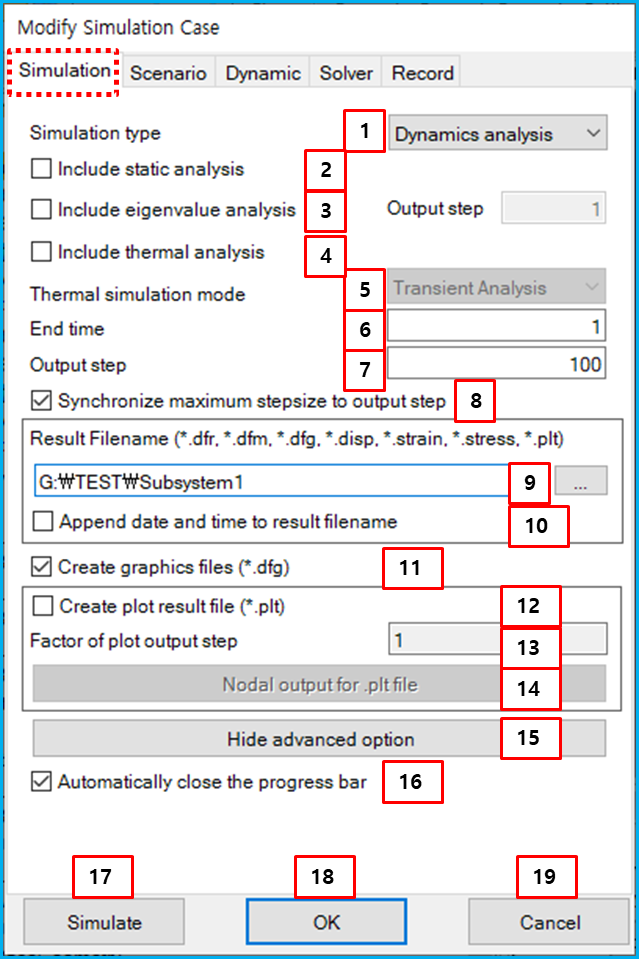This screenshot has width=639, height=959.
Task: Click the Result Filename path field
Action: (x=272, y=481)
